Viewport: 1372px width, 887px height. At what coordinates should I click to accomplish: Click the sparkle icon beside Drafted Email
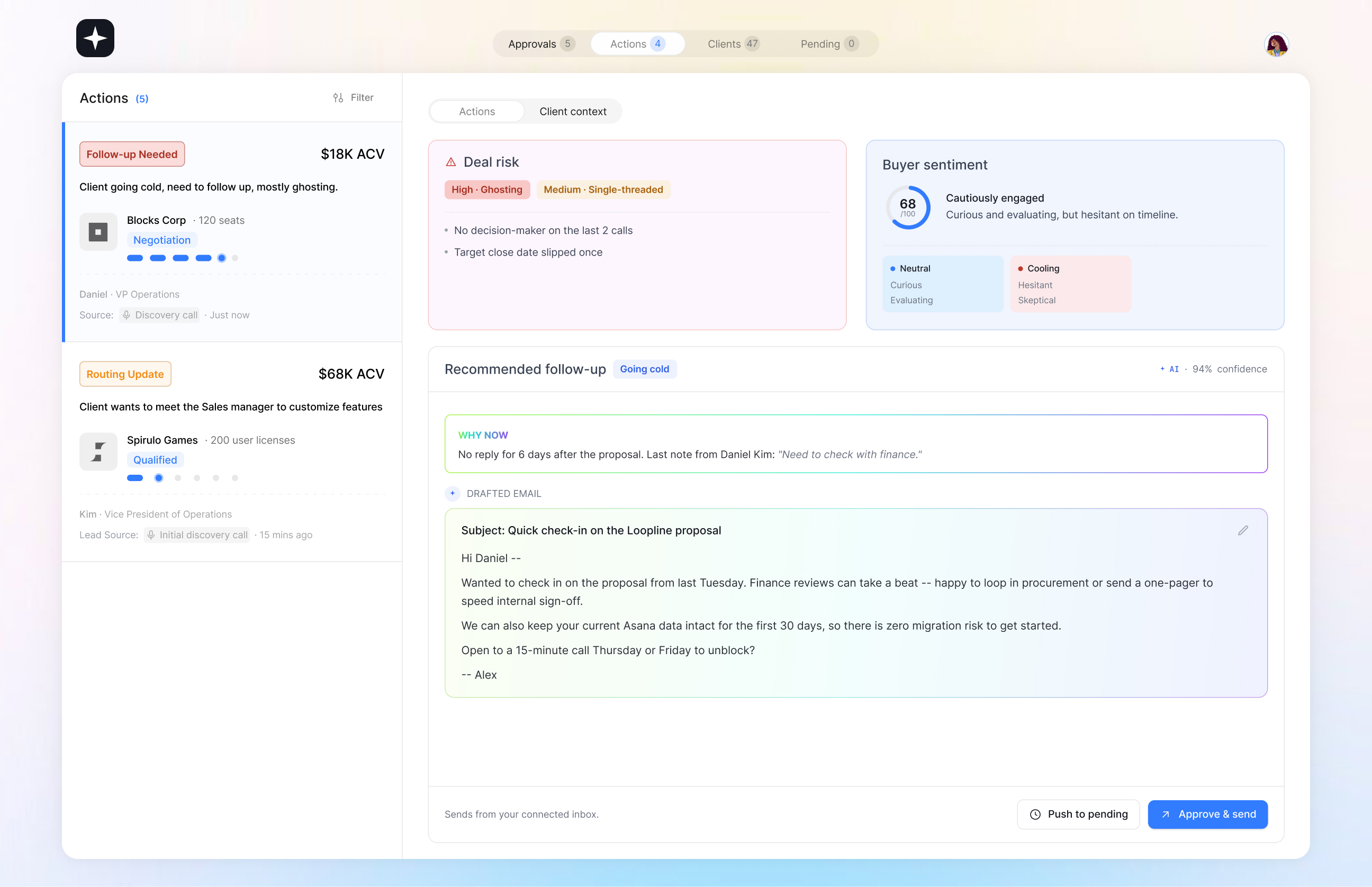[x=453, y=494]
